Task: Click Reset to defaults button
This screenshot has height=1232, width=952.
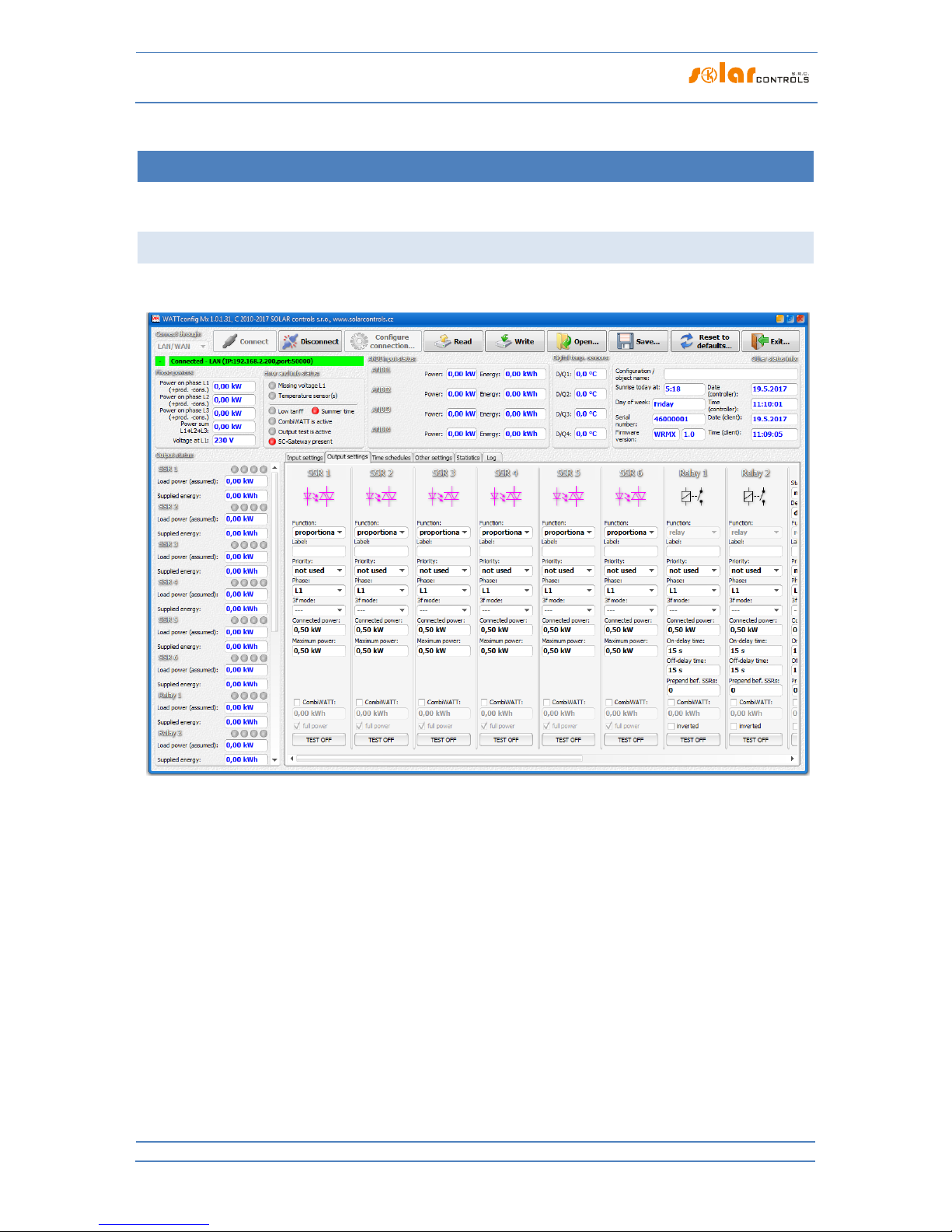Action: pos(705,341)
